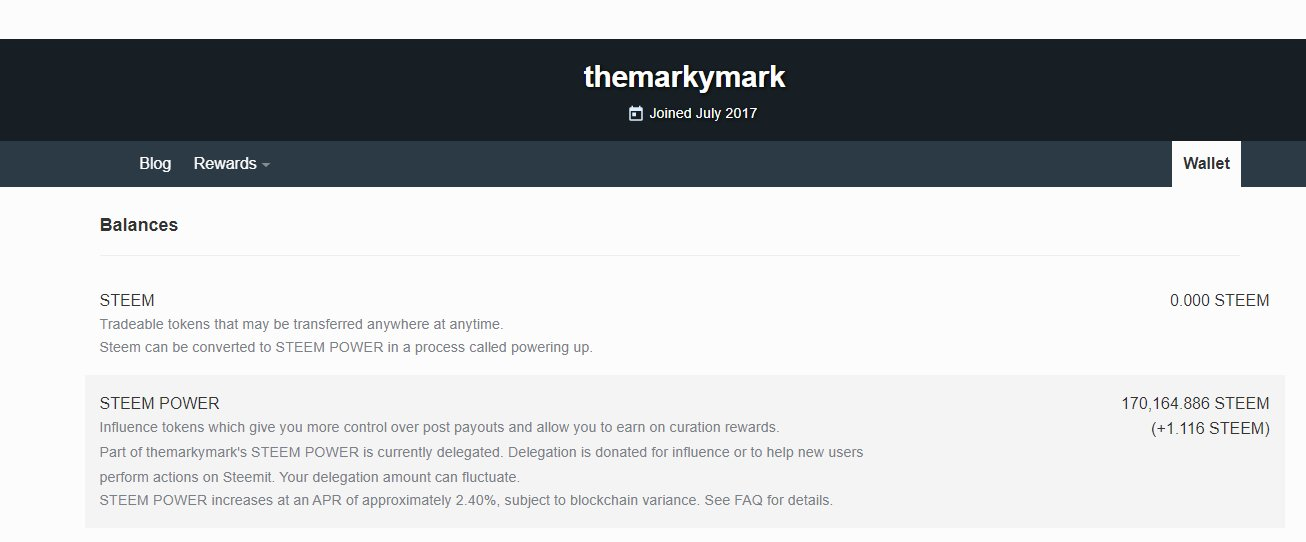Expand the Rewards dropdown arrow
The image size is (1306, 542).
tap(266, 165)
